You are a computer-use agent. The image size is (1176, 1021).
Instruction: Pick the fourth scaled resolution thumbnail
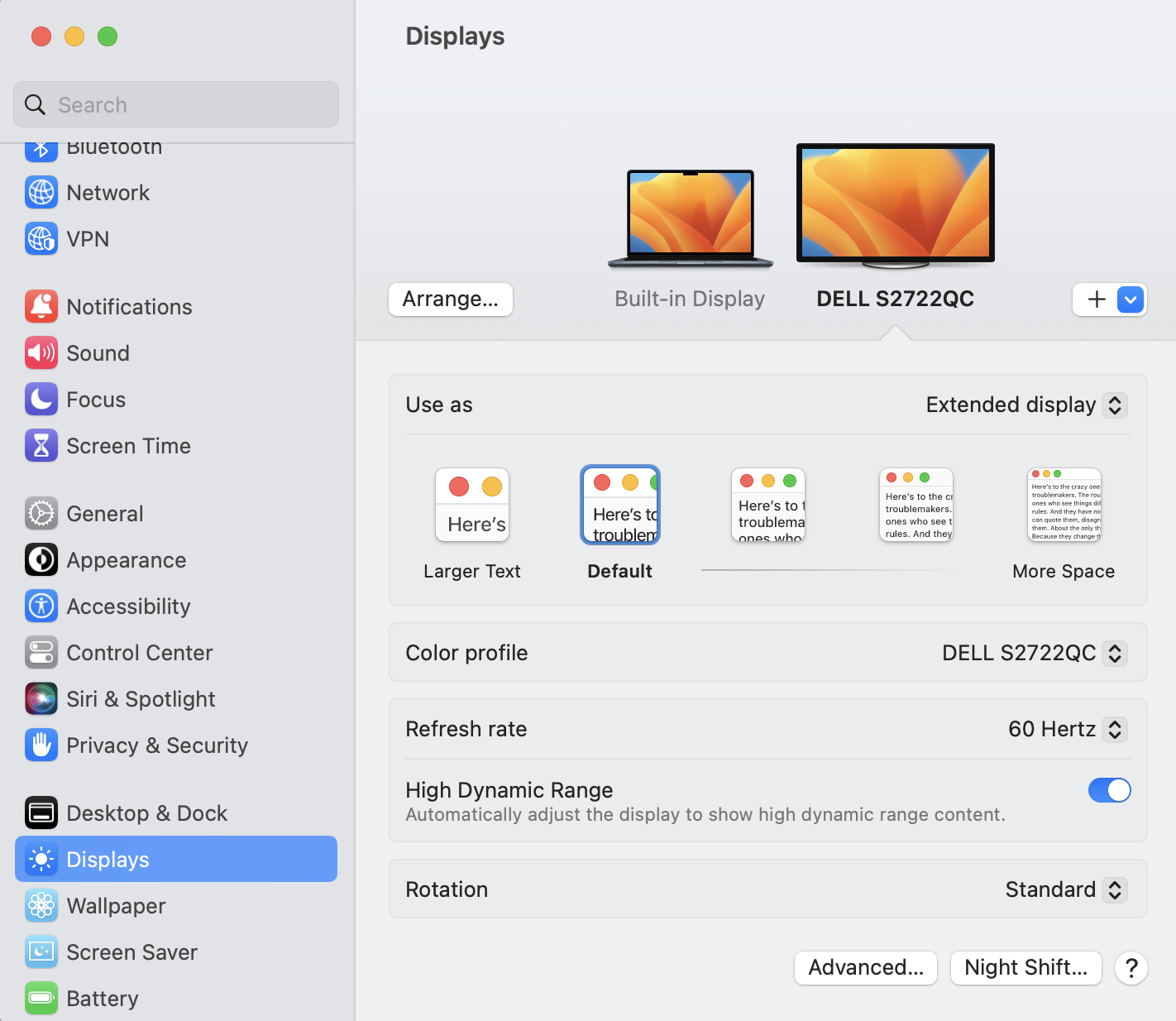coord(916,505)
